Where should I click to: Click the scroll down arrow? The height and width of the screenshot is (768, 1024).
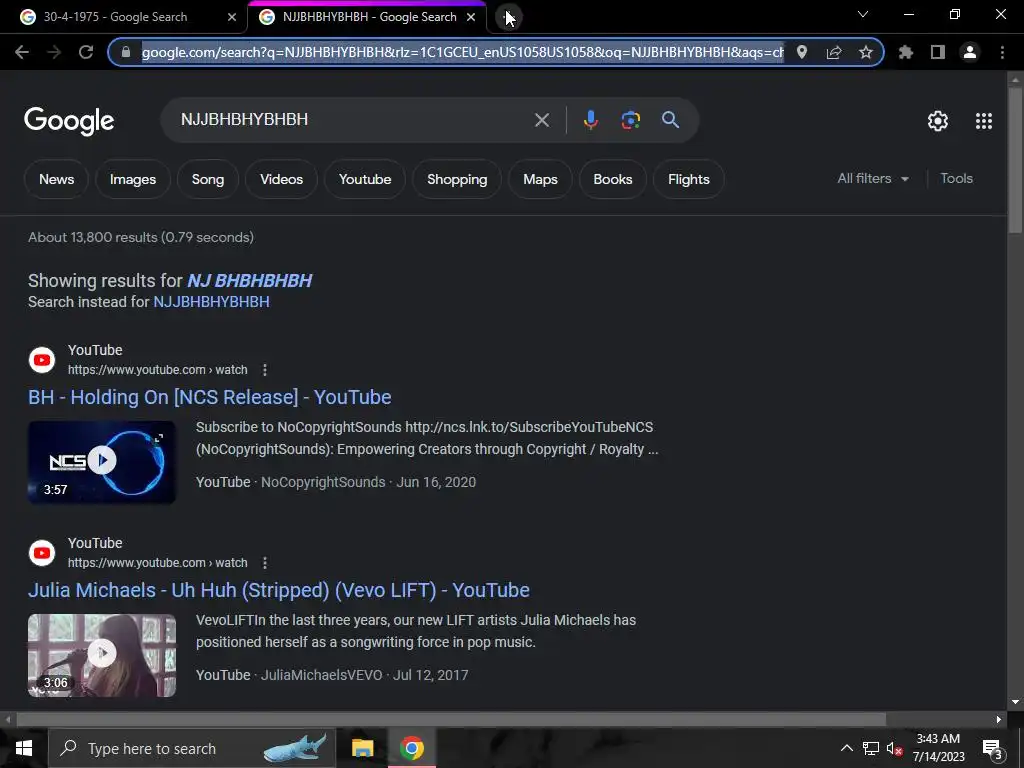[1016, 703]
